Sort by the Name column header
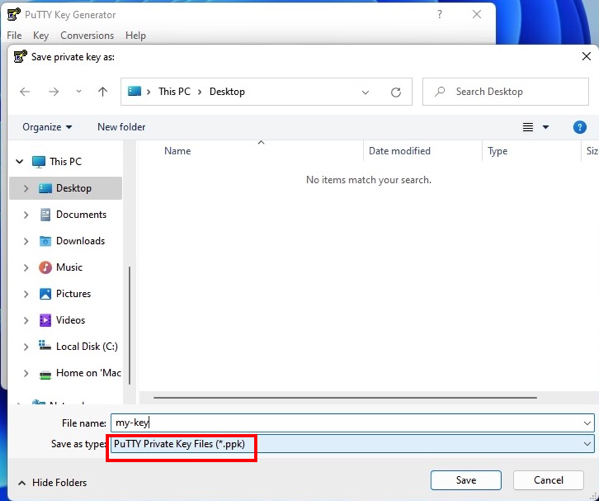The width and height of the screenshot is (599, 501). pyautogui.click(x=178, y=151)
